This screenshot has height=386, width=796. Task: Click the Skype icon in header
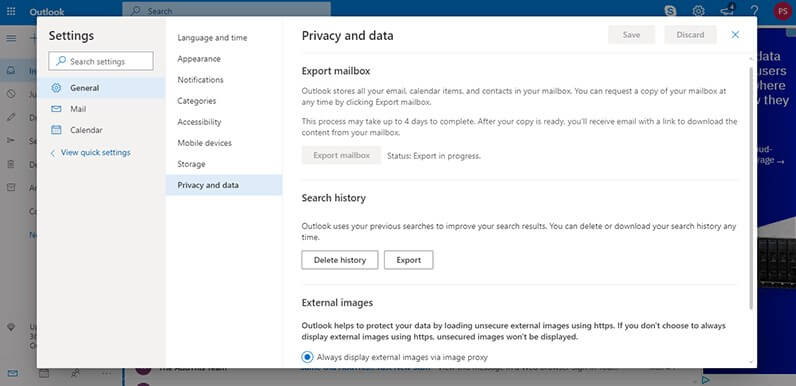(x=670, y=11)
